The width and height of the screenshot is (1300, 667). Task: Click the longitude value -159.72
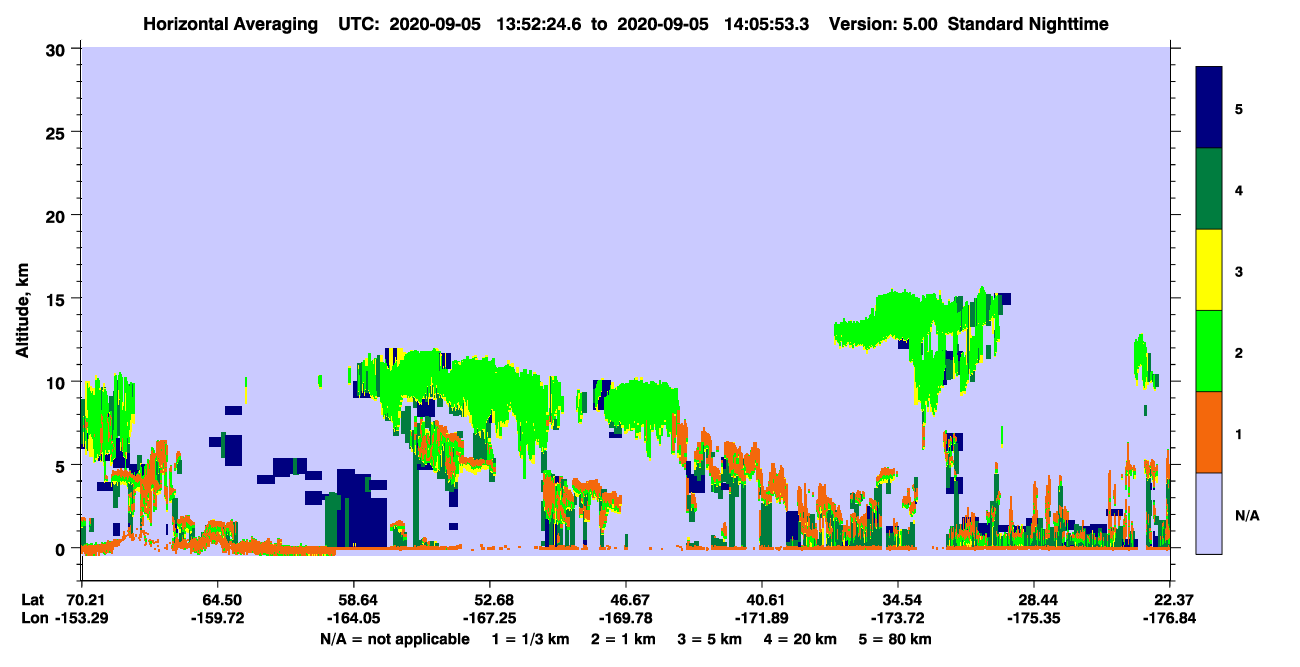[x=217, y=618]
